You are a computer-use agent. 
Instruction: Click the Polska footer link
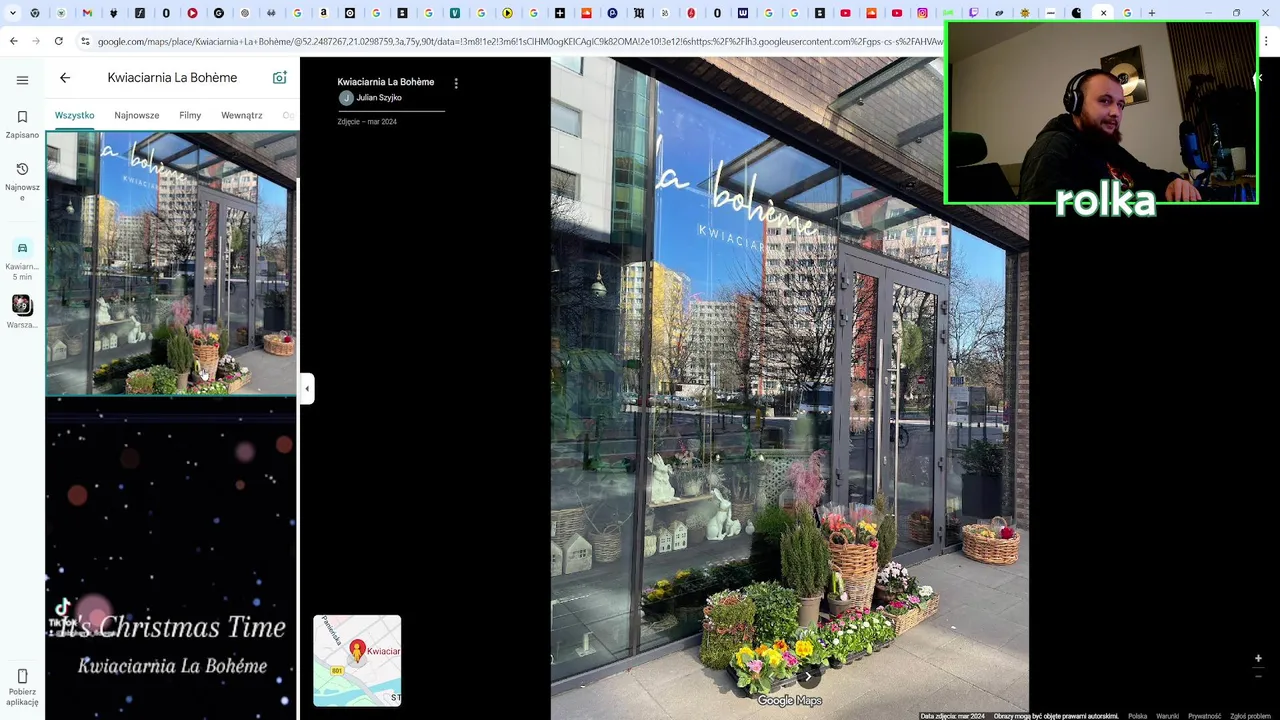(x=1138, y=716)
